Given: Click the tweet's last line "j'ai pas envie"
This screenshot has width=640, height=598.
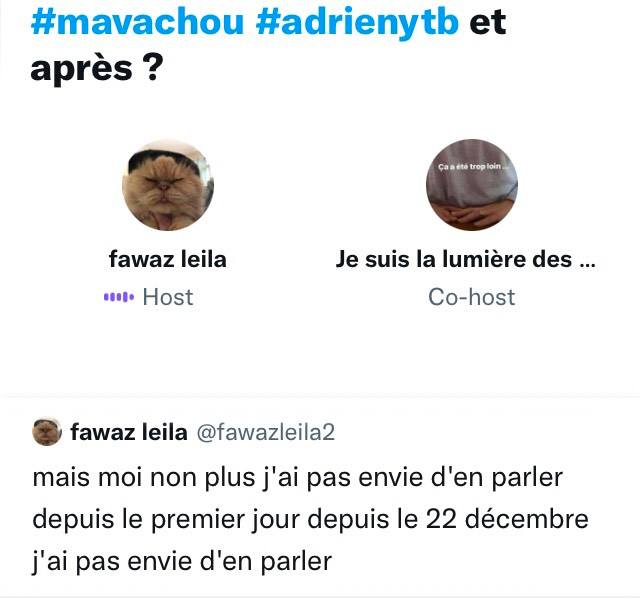Looking at the screenshot, I should [182, 561].
